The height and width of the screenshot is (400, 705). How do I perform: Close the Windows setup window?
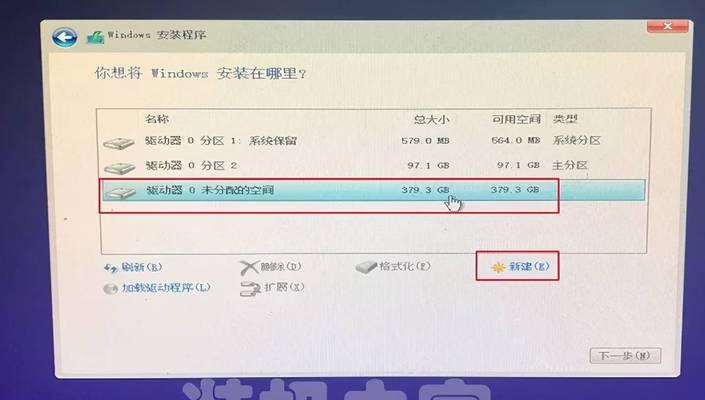tap(667, 27)
